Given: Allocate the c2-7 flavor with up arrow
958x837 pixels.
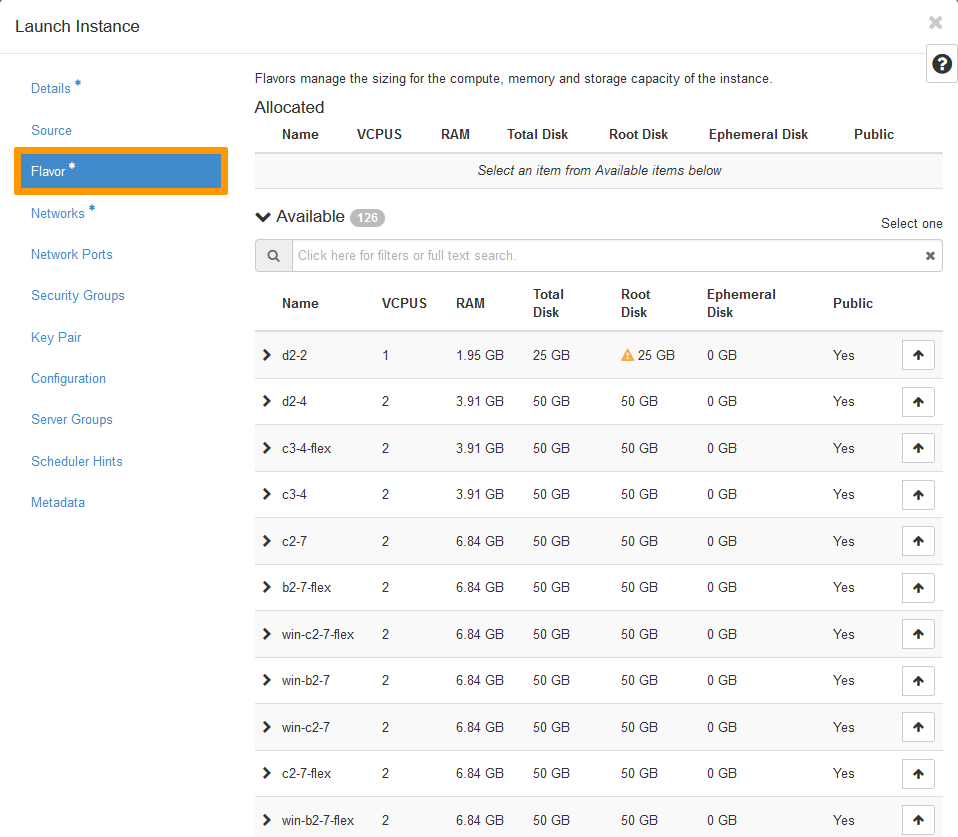Looking at the screenshot, I should [x=917, y=541].
